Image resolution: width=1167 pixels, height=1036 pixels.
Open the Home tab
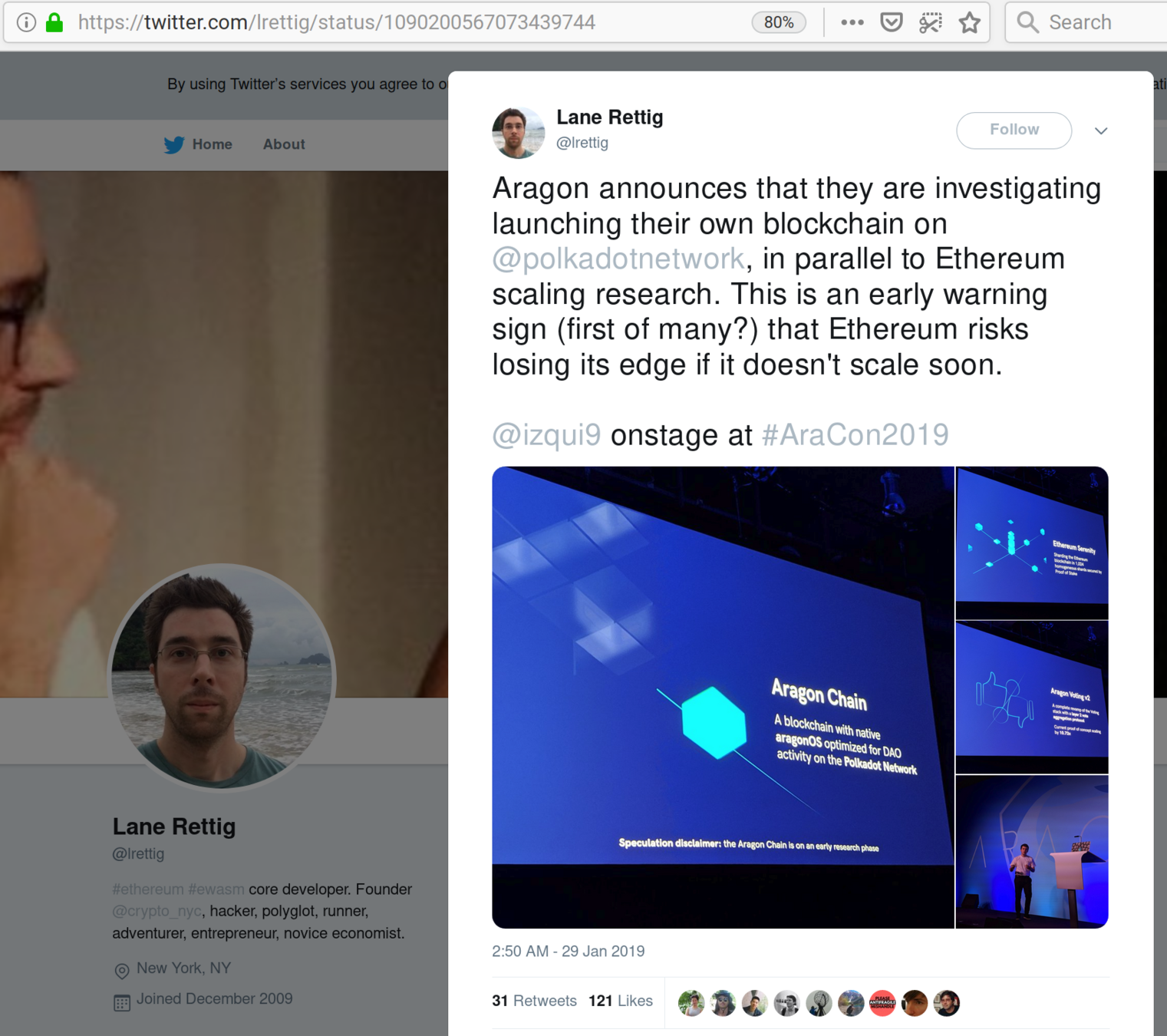(212, 144)
